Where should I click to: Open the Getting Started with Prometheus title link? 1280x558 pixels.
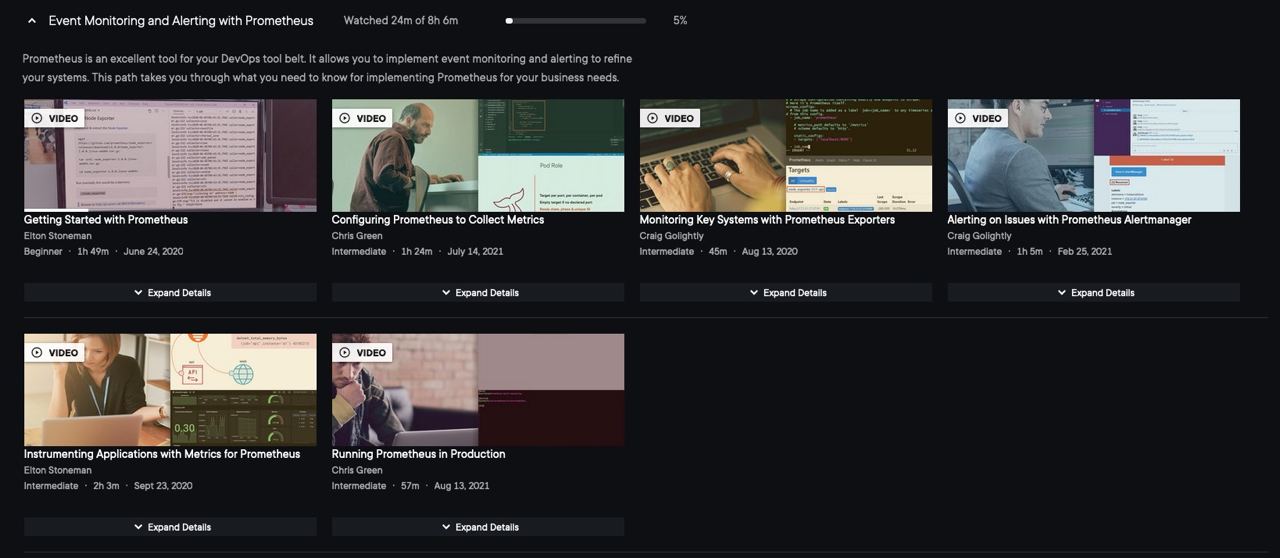point(106,220)
